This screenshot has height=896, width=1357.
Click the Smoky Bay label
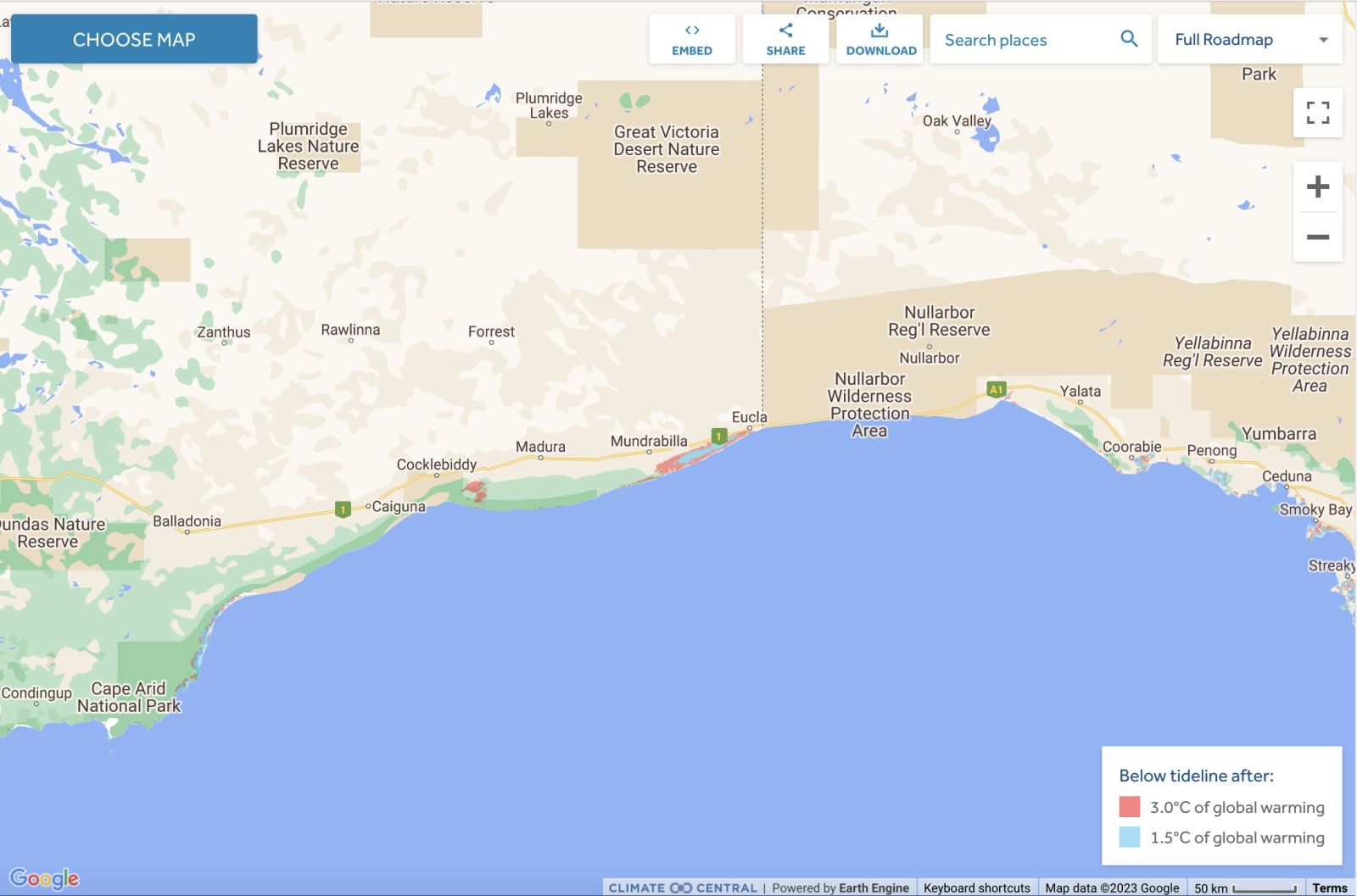(1315, 509)
